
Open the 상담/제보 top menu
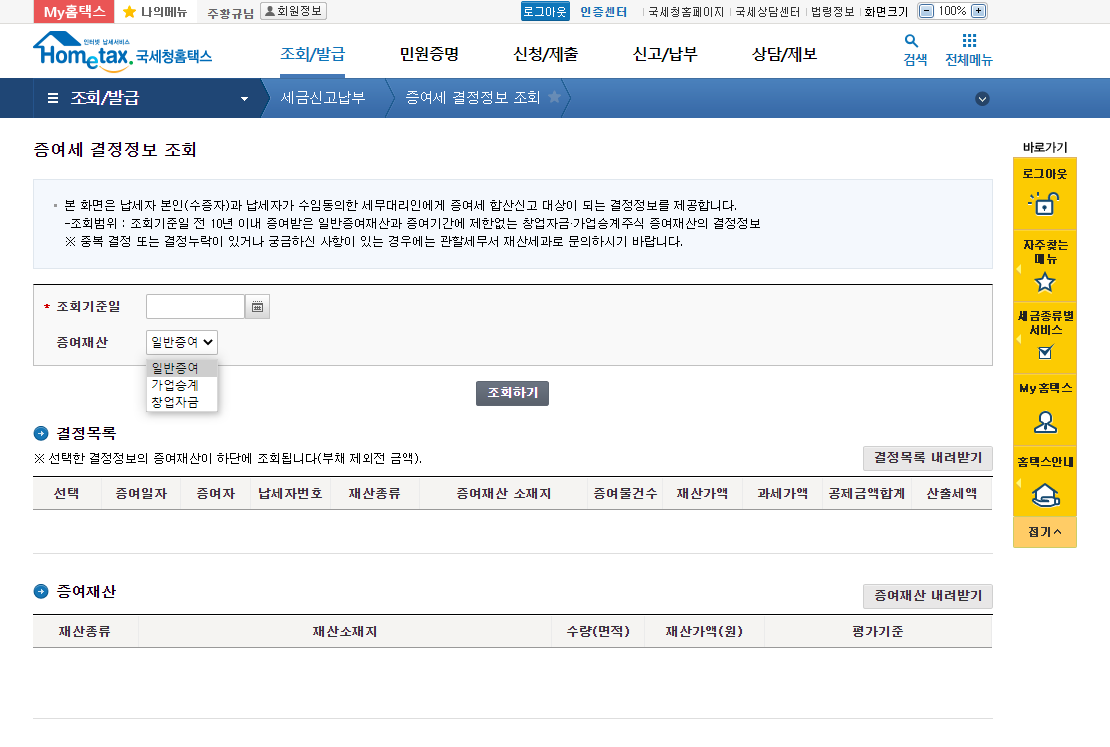[784, 54]
